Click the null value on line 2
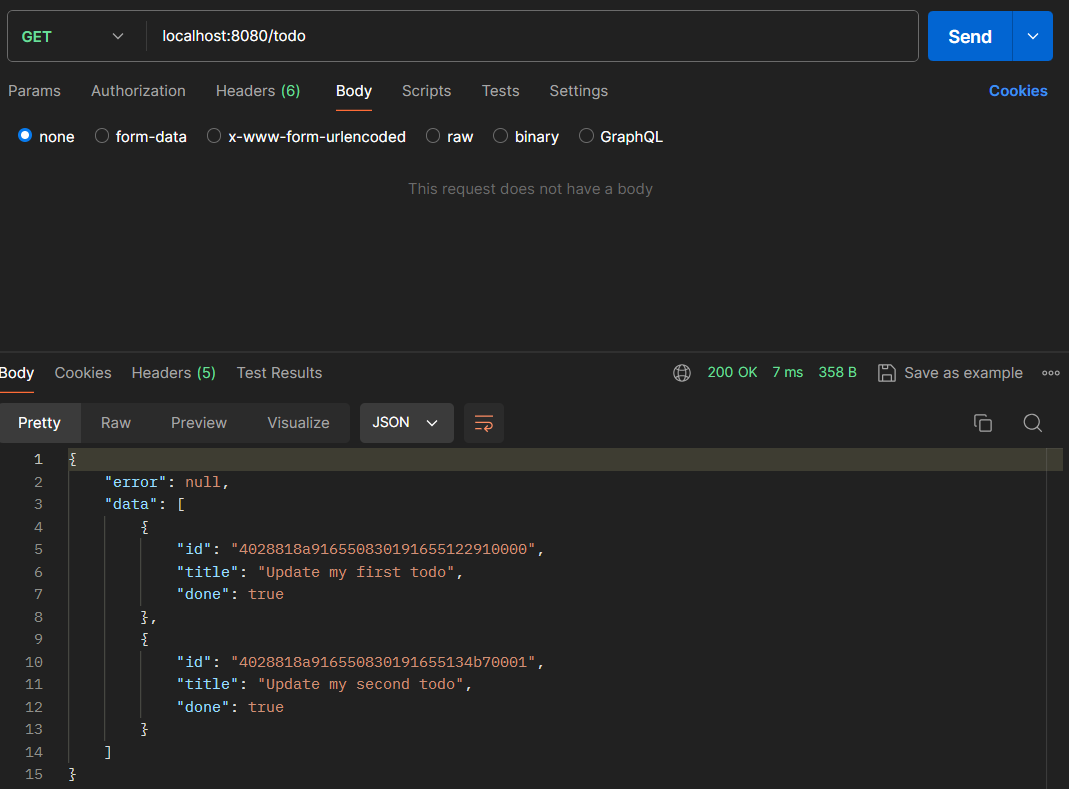The height and width of the screenshot is (789, 1069). tap(202, 482)
